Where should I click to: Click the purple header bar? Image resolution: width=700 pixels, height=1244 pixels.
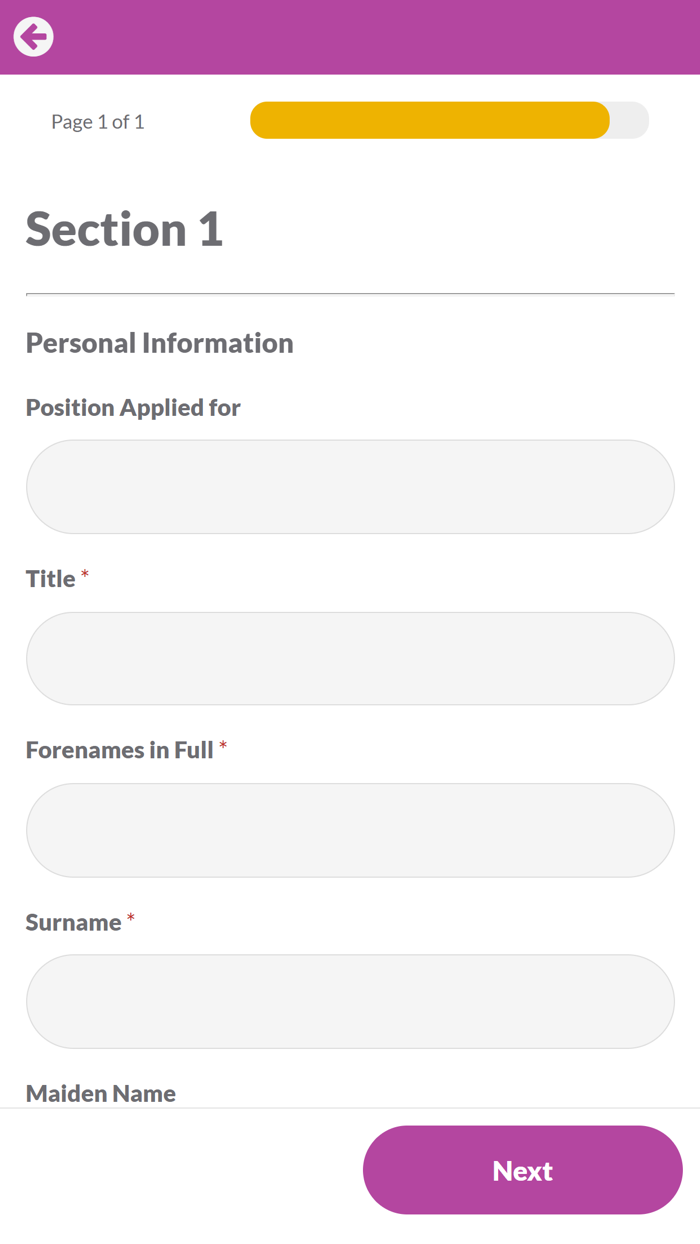tap(380, 37)
